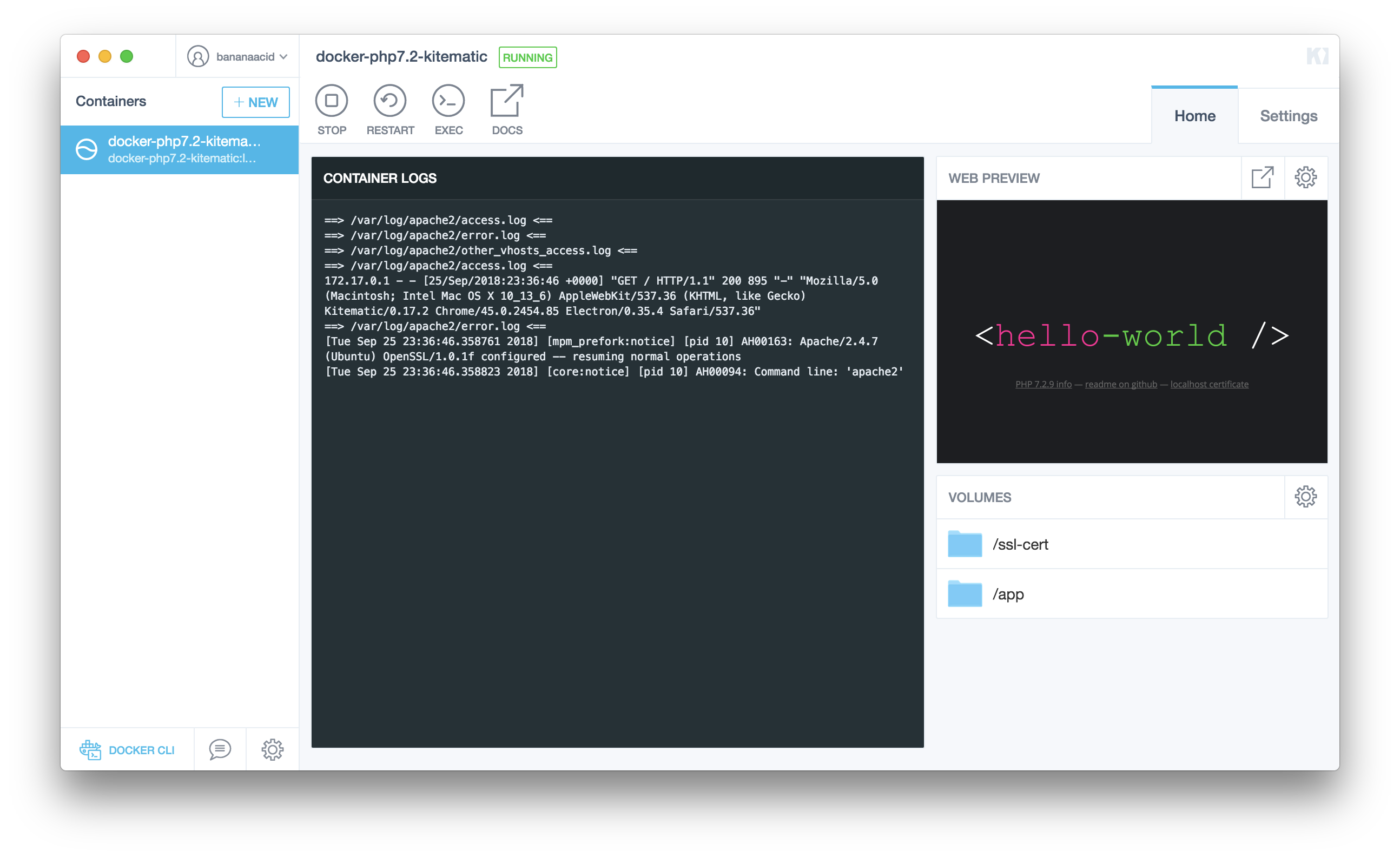The width and height of the screenshot is (1400, 857).
Task: Open the localhost certificate link
Action: tap(1209, 384)
